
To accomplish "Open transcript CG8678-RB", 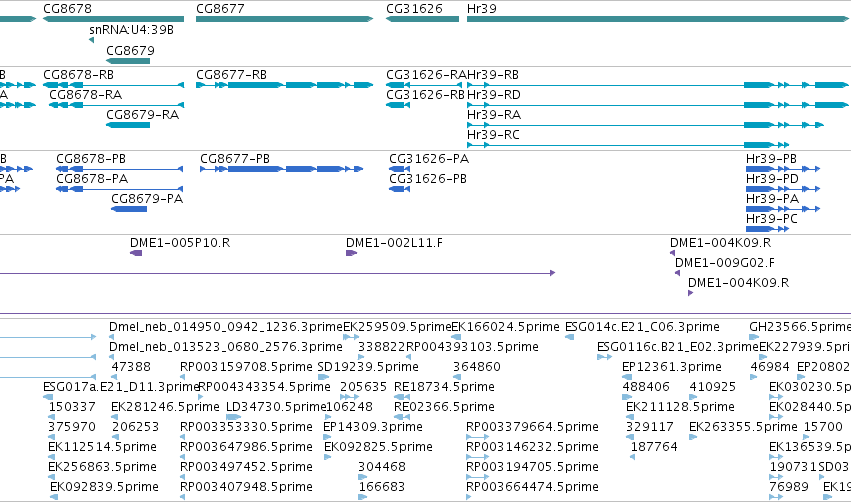I will (78, 74).
